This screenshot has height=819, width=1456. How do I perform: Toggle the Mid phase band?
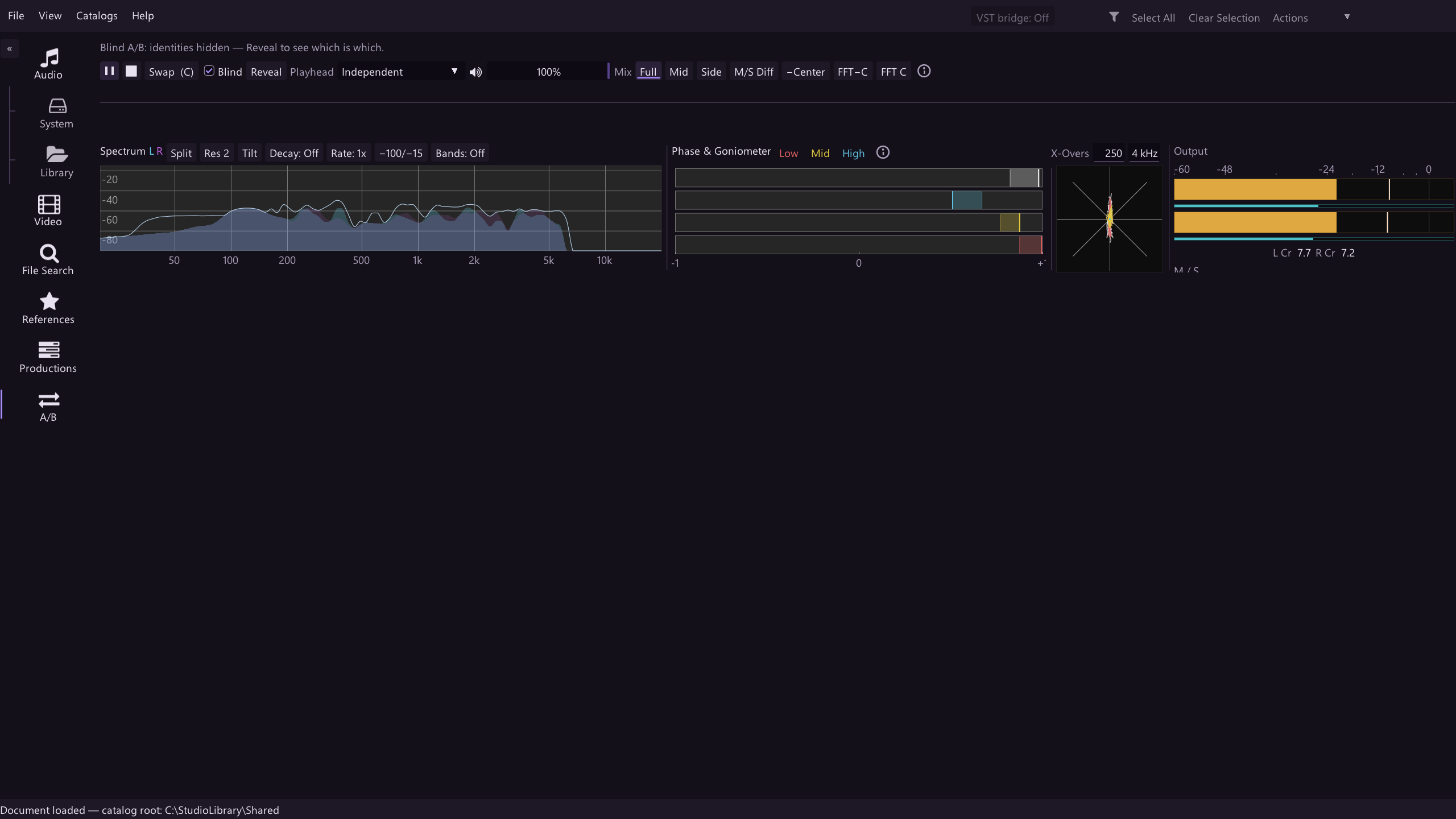click(x=820, y=153)
